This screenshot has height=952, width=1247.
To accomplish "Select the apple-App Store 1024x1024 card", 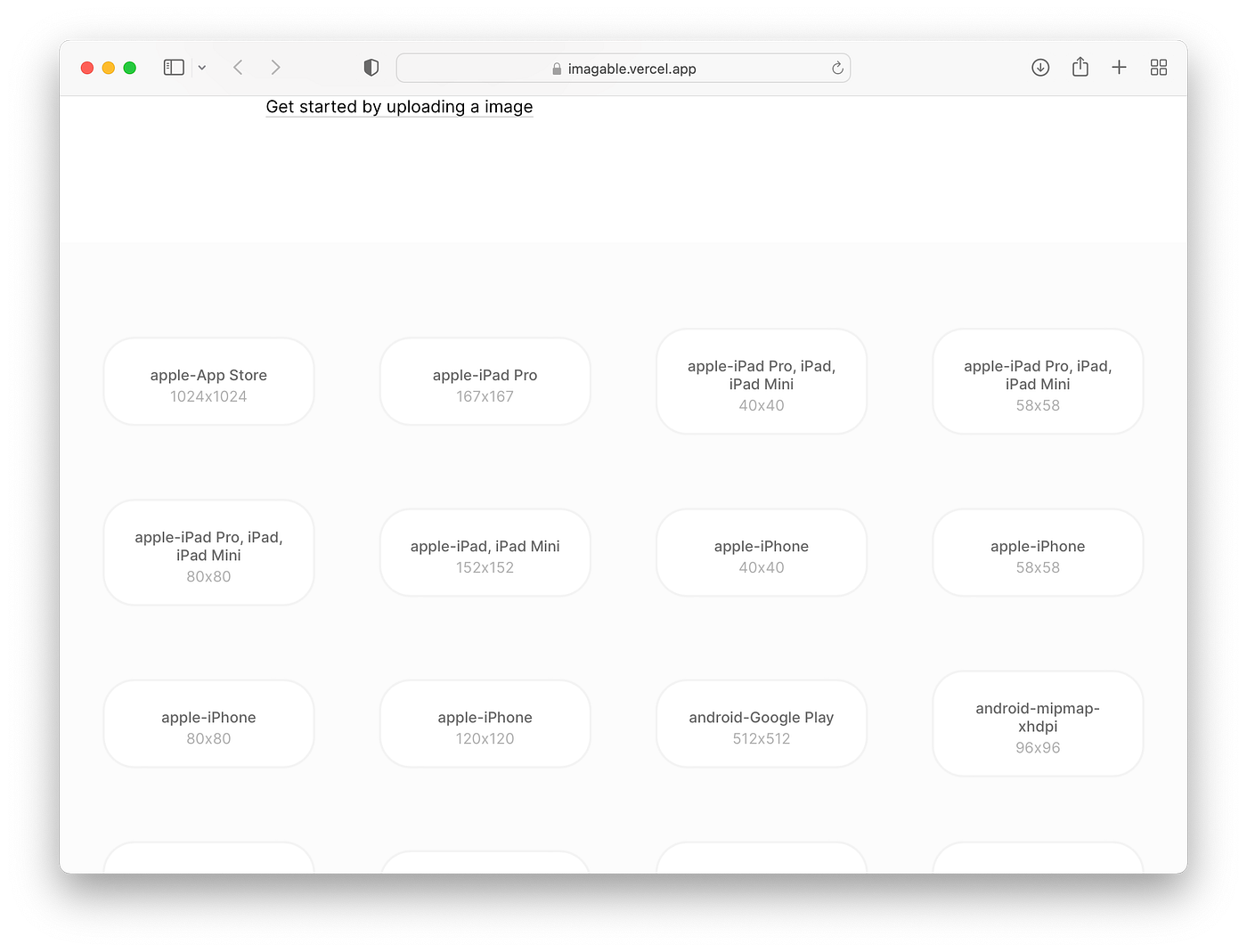I will (x=208, y=381).
